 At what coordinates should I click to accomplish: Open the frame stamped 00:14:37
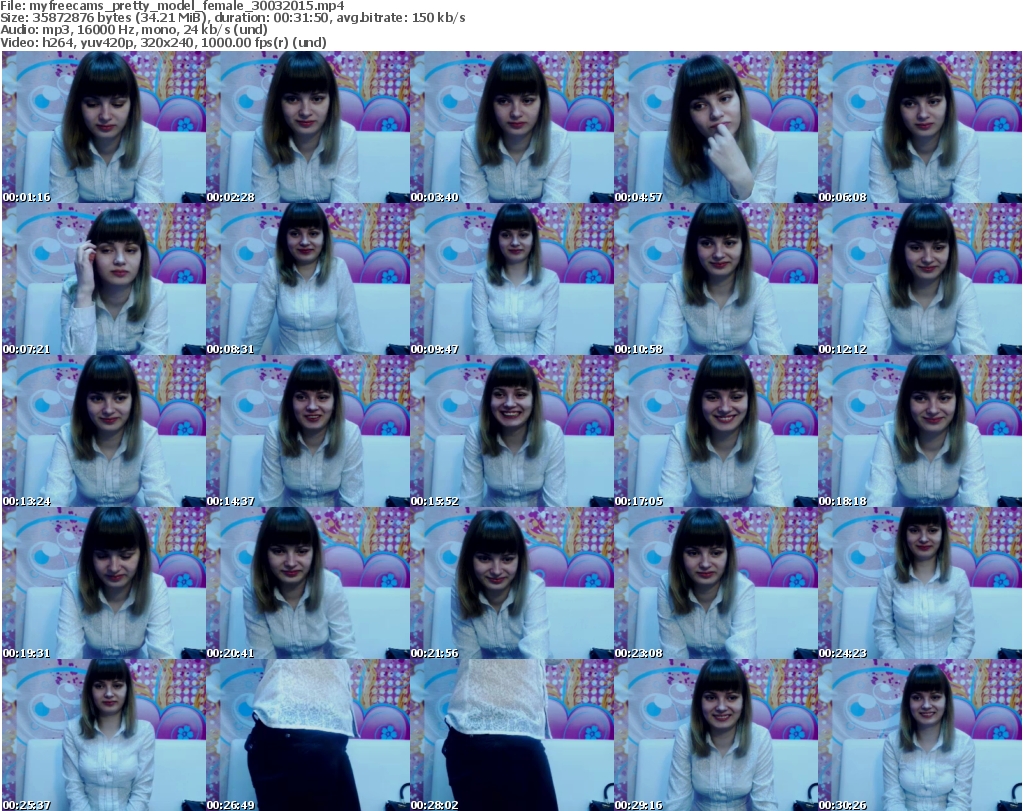pyautogui.click(x=308, y=431)
